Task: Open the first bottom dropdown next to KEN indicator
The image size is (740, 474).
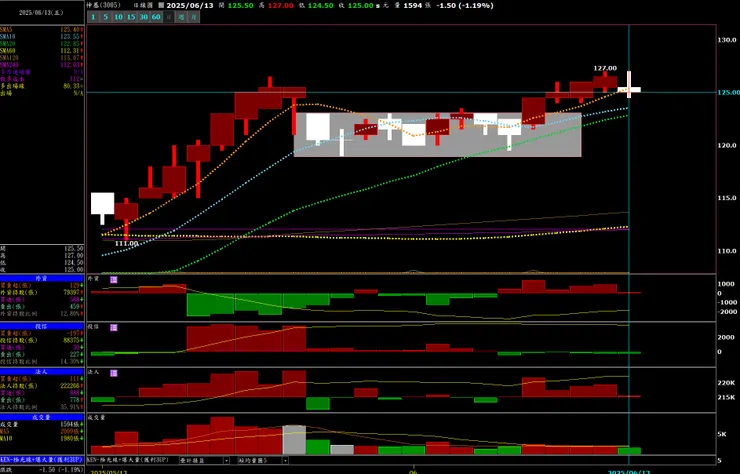Action: [x=204, y=460]
